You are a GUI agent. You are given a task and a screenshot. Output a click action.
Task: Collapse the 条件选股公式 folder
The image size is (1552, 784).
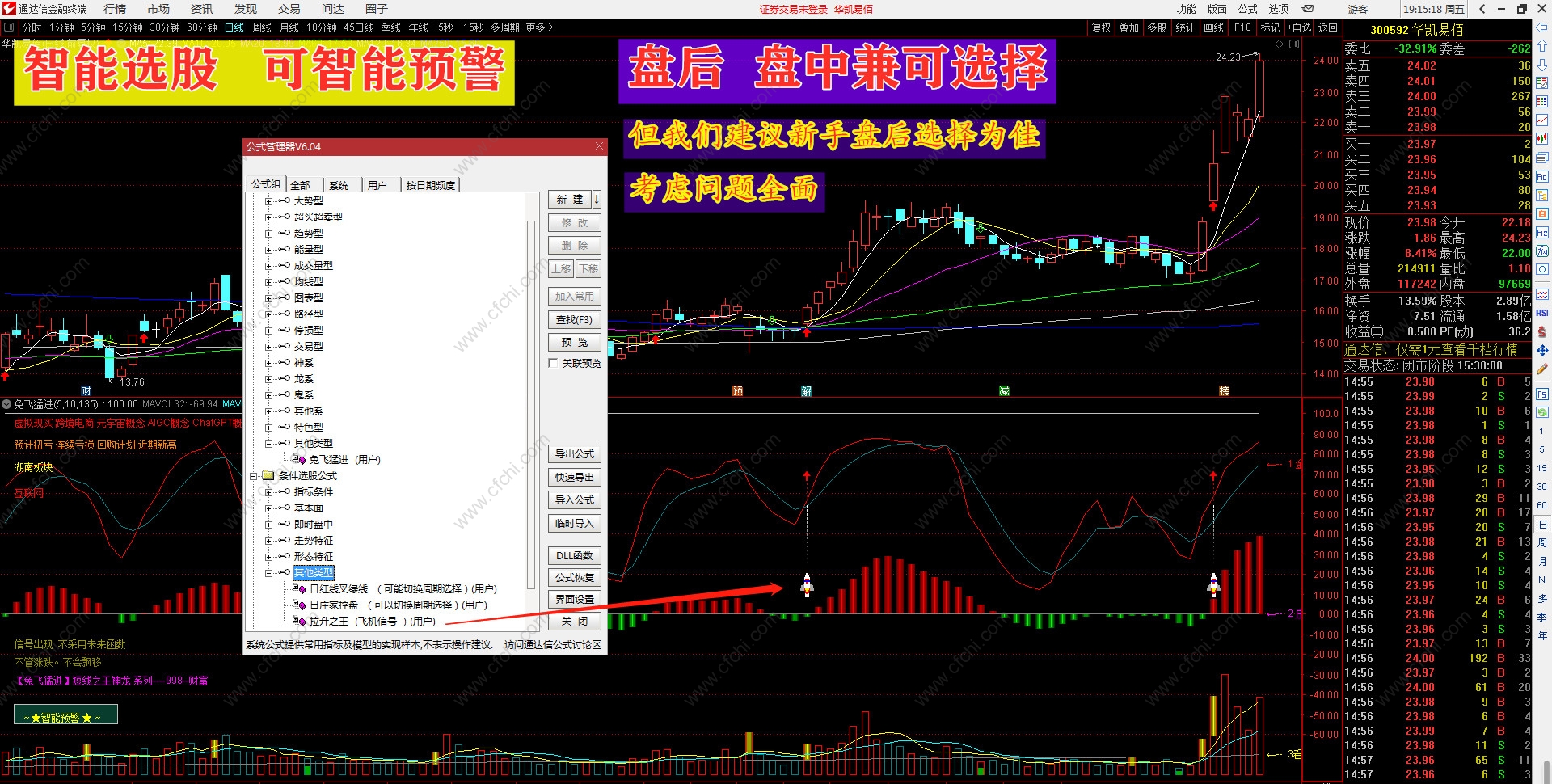click(x=253, y=476)
